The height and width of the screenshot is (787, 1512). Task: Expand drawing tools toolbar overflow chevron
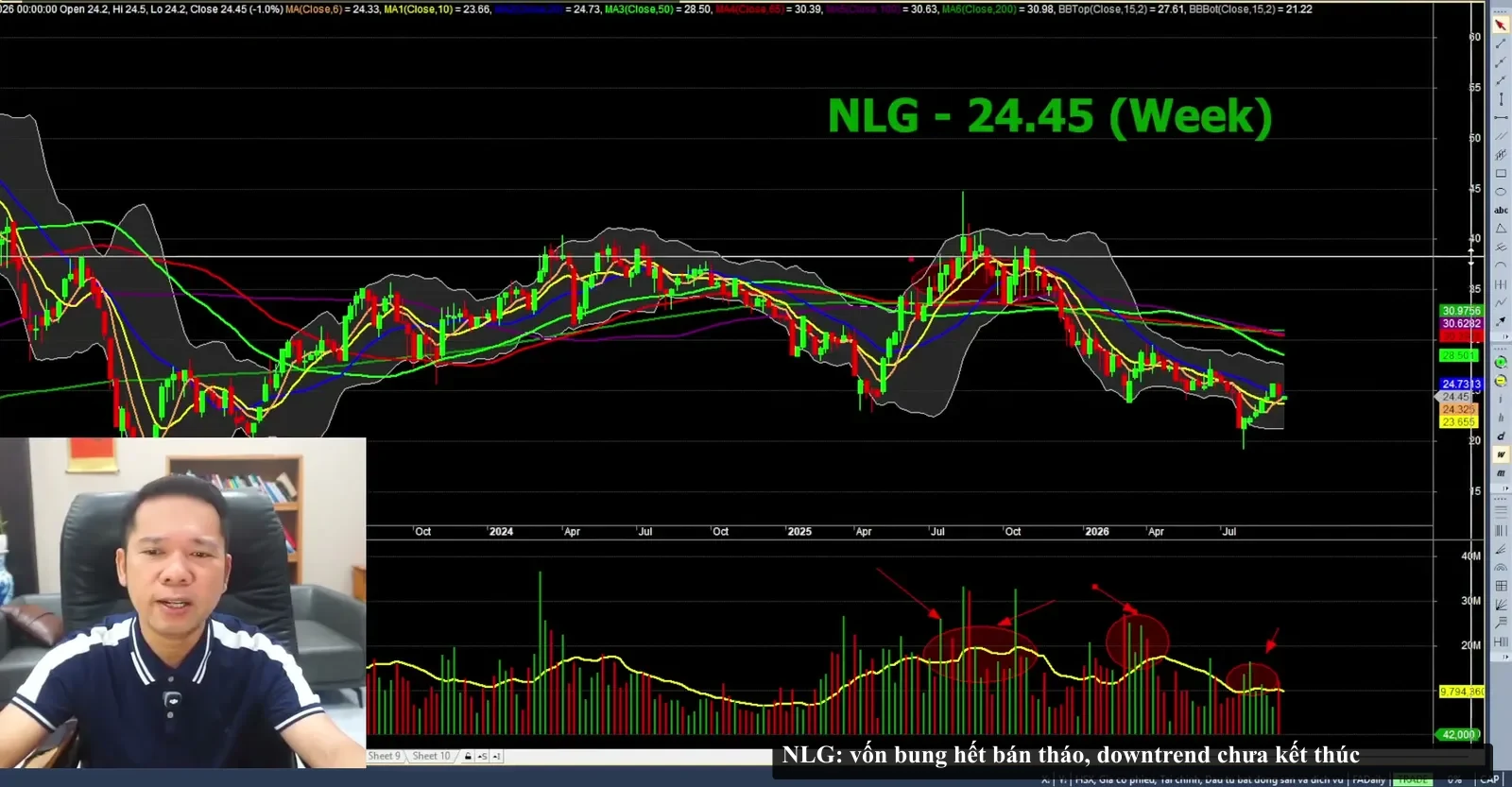tap(1506, 338)
